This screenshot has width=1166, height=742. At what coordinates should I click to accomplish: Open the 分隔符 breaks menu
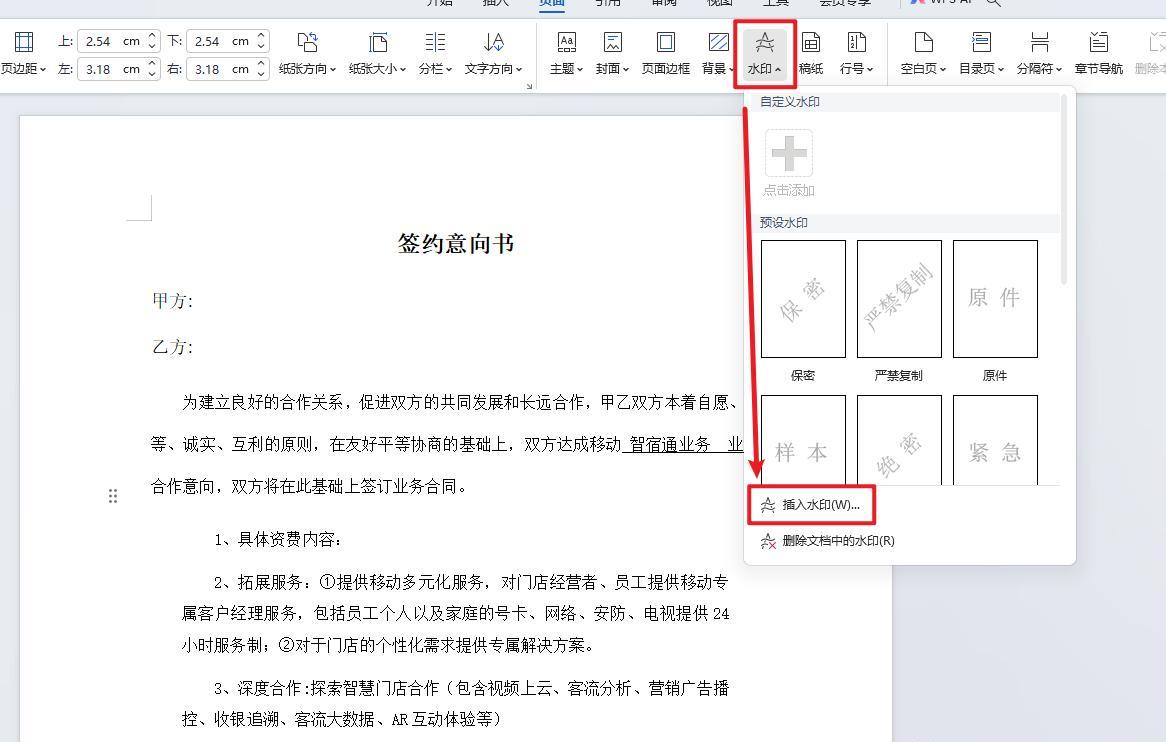pos(1039,52)
